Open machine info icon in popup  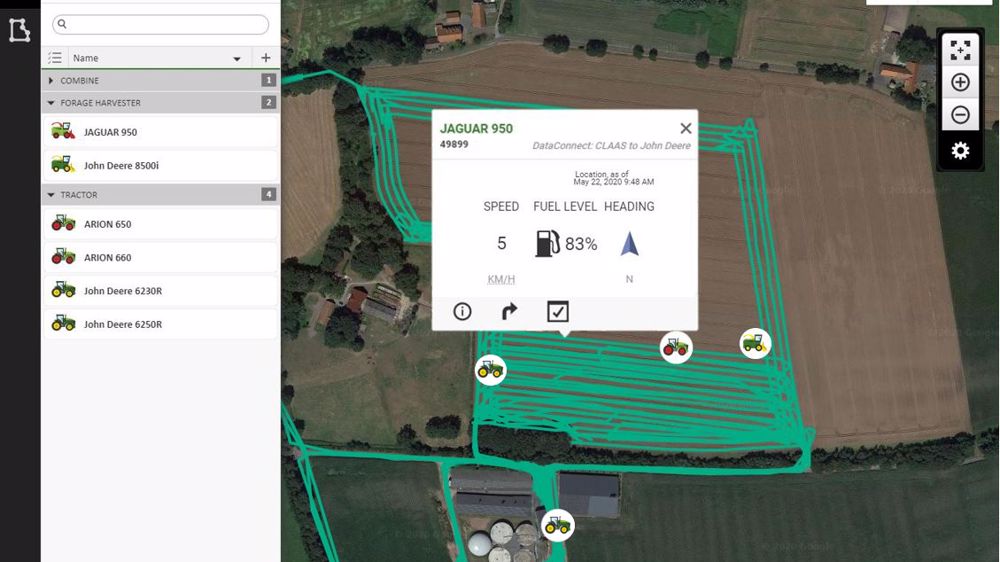pos(462,311)
